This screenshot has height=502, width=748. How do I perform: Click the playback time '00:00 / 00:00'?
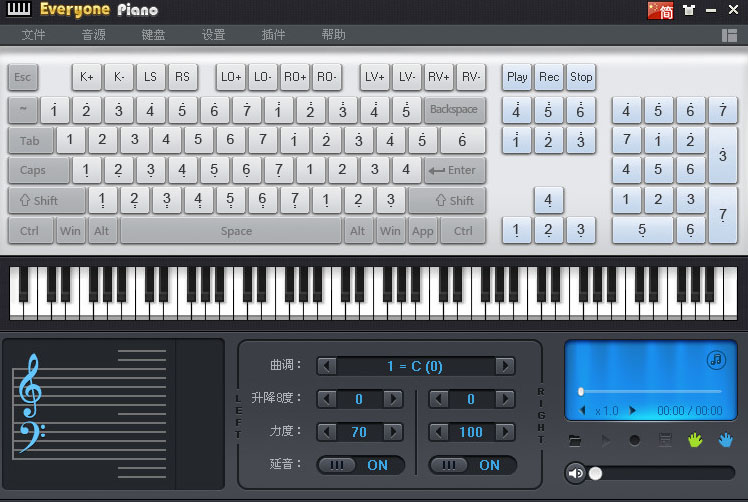(689, 411)
